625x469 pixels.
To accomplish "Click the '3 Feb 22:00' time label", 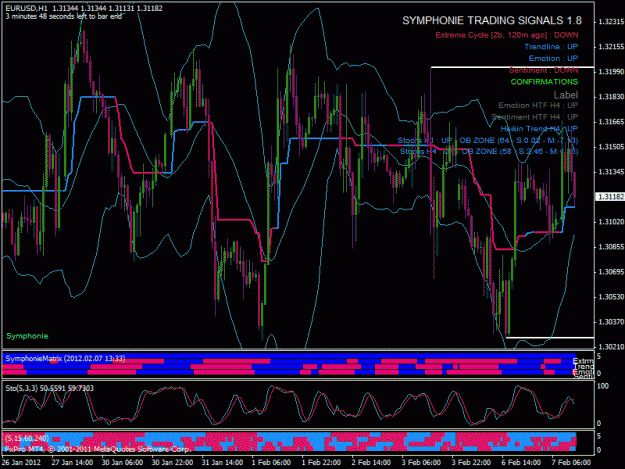I will coord(471,462).
